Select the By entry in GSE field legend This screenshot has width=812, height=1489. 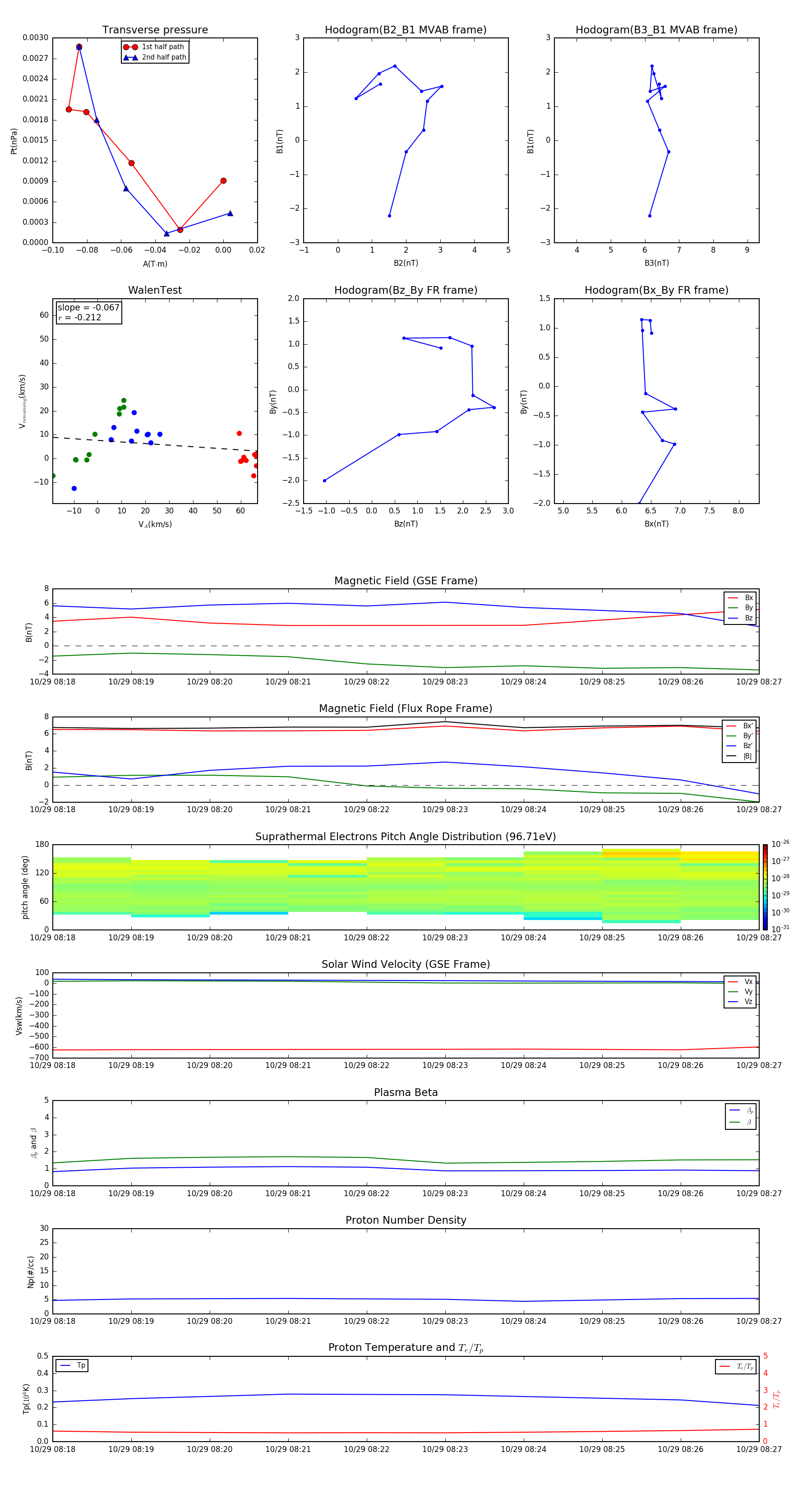click(740, 608)
